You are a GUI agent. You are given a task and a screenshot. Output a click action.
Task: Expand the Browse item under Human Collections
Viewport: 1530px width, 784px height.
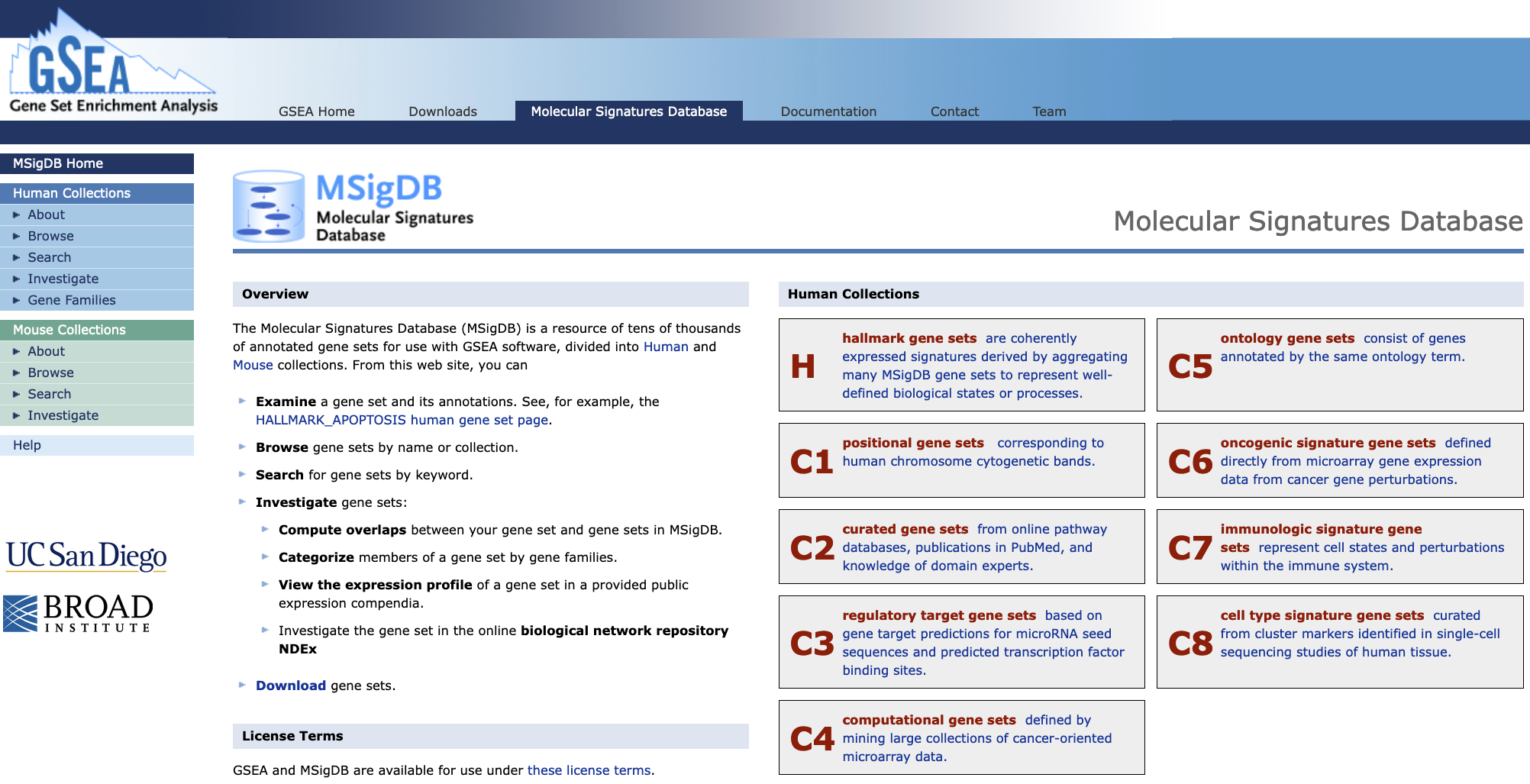(51, 236)
